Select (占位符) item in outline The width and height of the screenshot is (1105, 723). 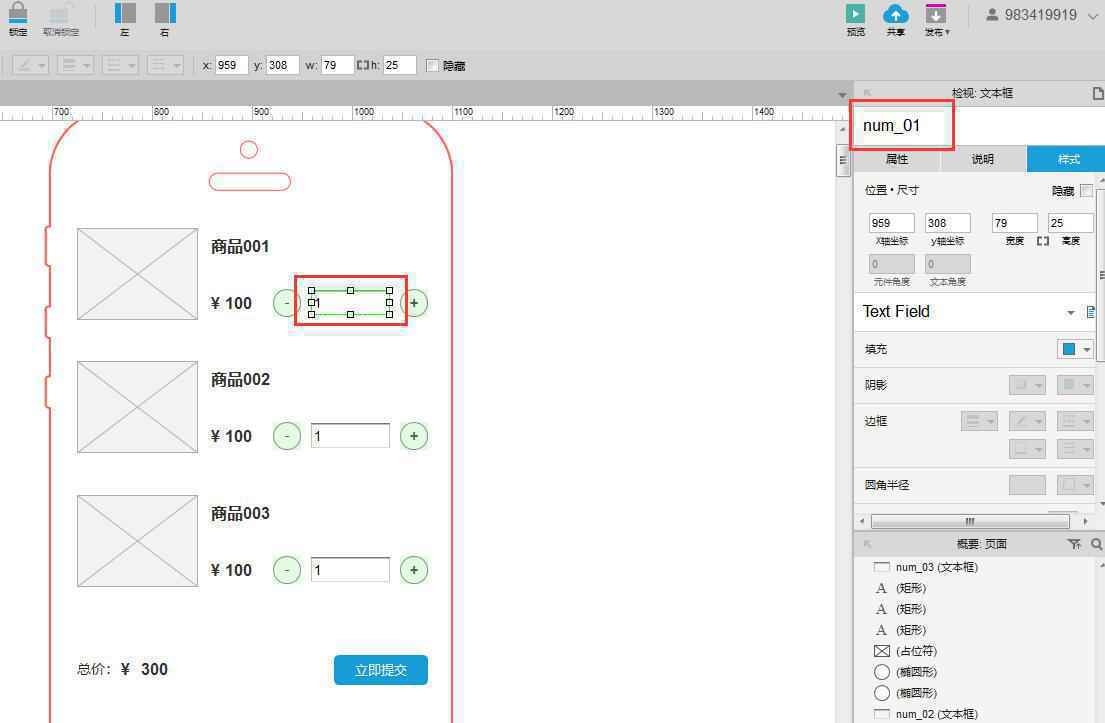(916, 651)
